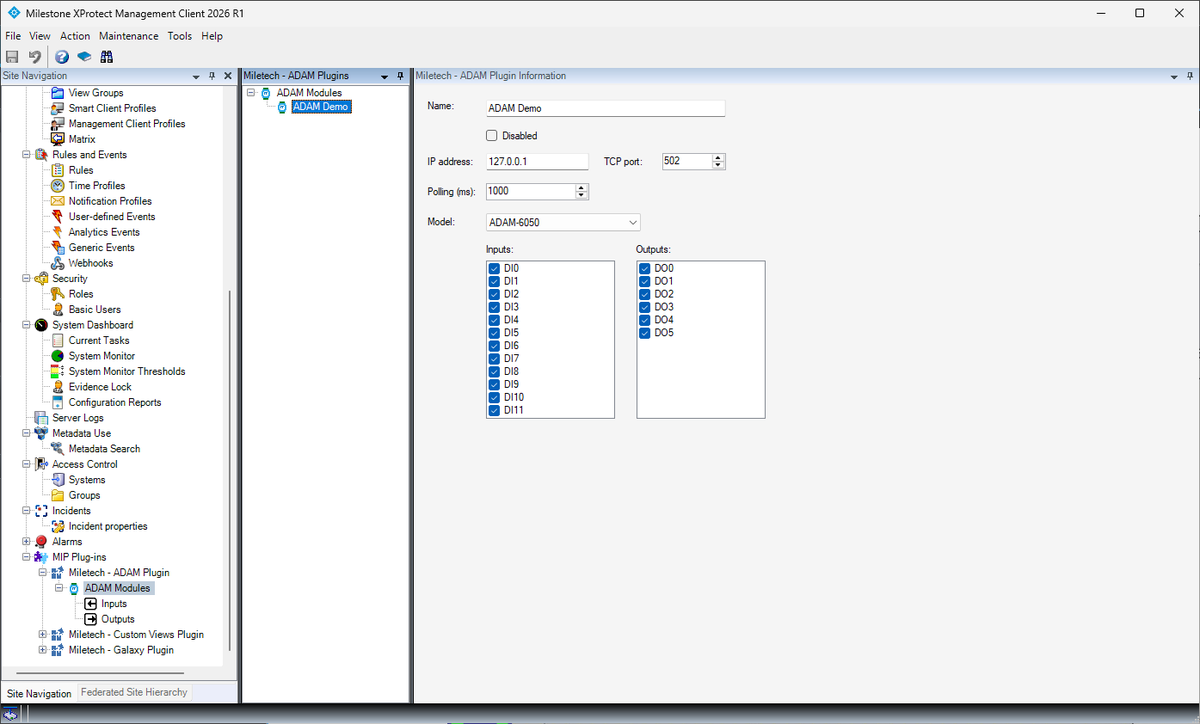Click the Name field containing ADAM Demo
The image size is (1200, 724).
(x=605, y=108)
